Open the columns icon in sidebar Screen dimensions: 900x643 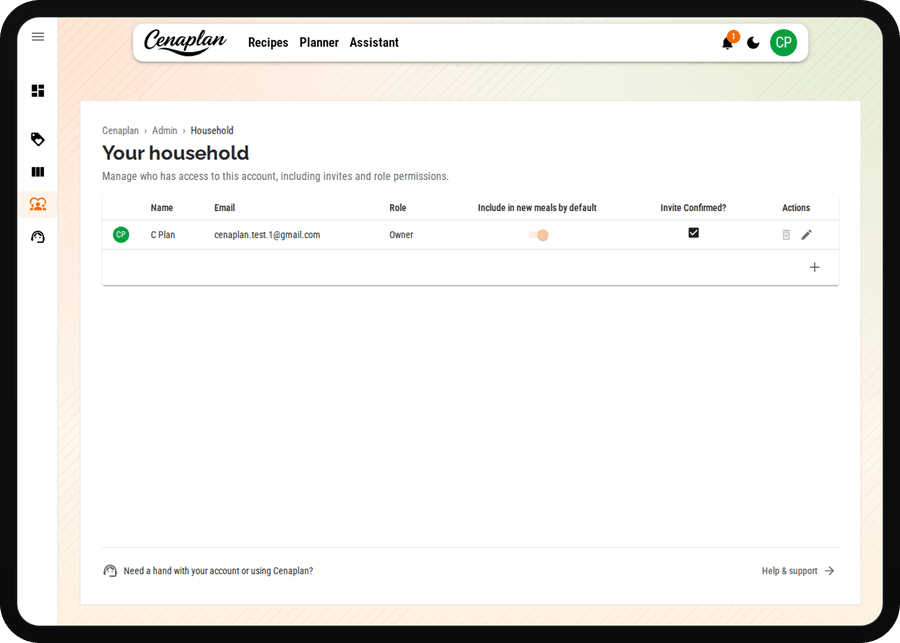tap(38, 172)
